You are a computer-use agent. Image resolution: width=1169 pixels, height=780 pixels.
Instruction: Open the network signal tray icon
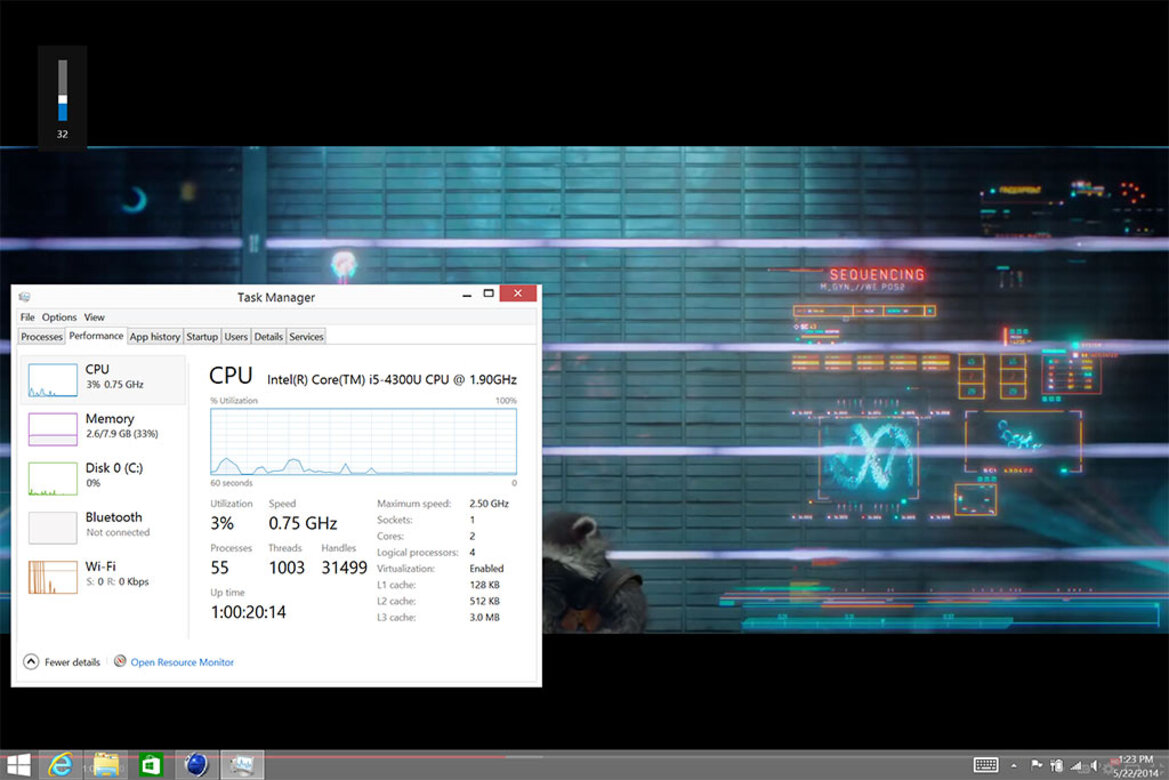click(x=1076, y=765)
